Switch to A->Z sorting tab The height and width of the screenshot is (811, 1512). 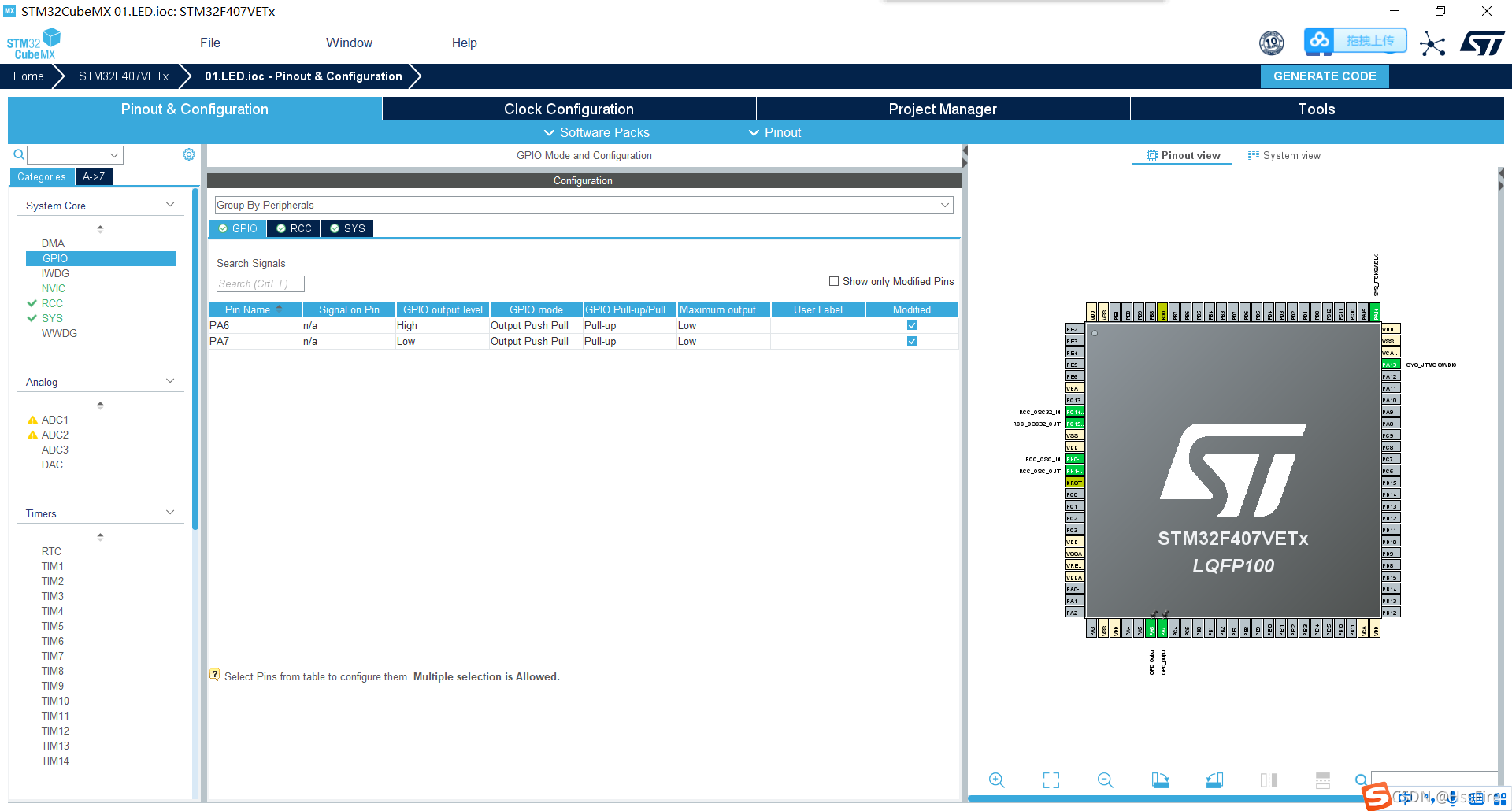[x=94, y=177]
